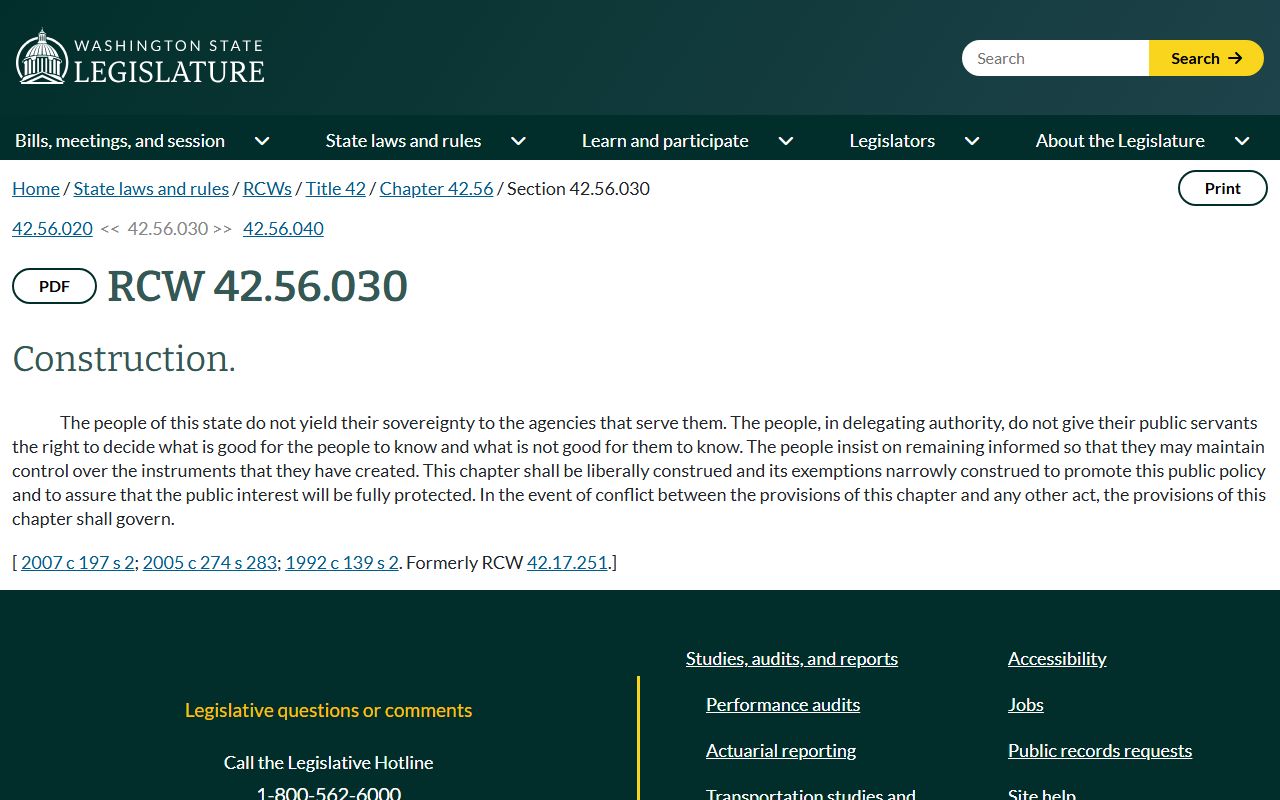This screenshot has width=1280, height=800.
Task: Click the Print button
Action: [1222, 188]
